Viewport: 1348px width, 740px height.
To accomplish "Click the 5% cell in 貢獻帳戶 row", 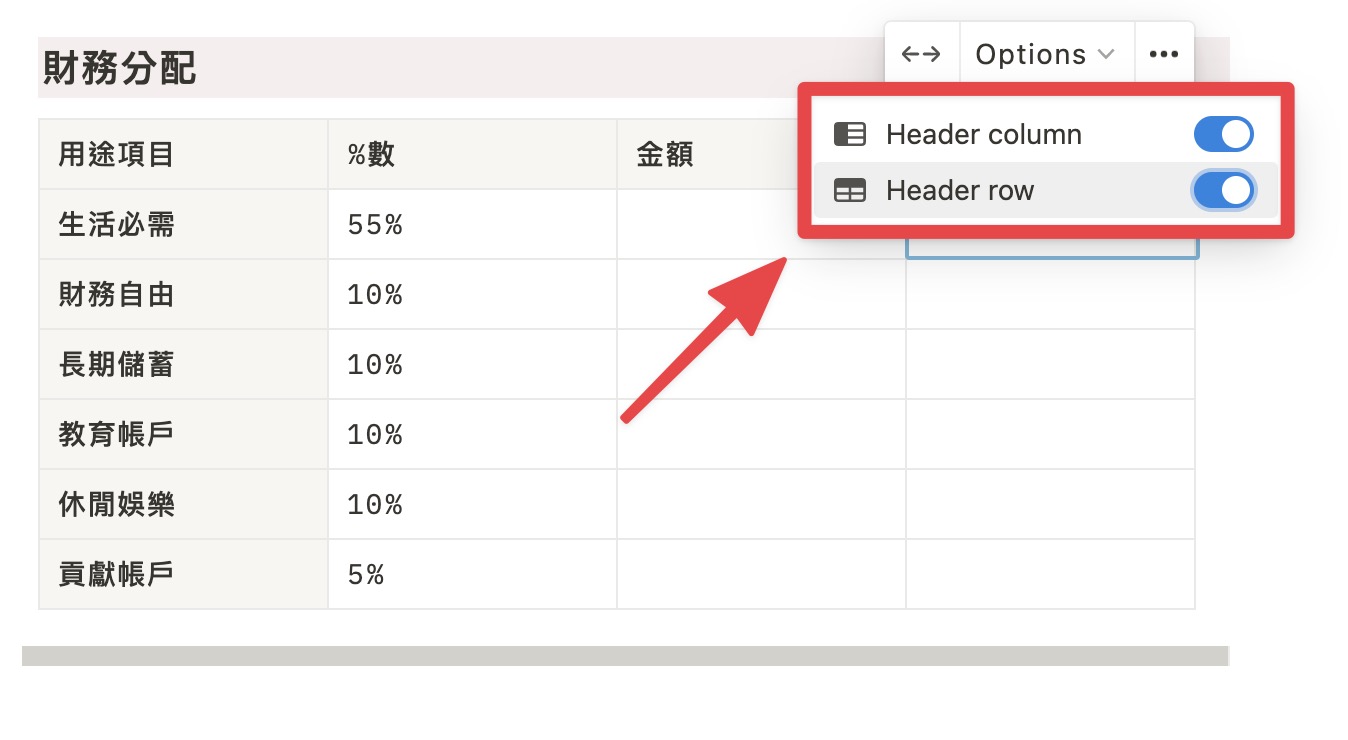I will click(472, 574).
